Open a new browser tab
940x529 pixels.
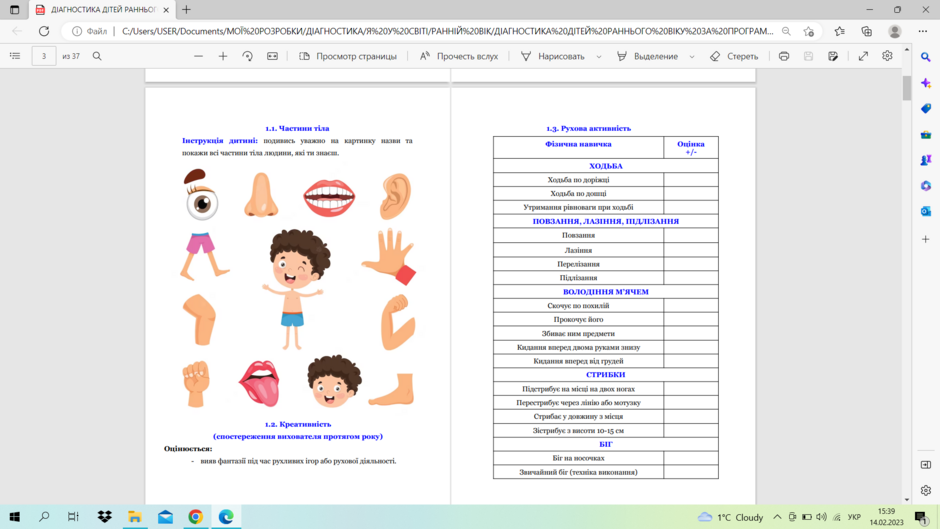point(186,10)
